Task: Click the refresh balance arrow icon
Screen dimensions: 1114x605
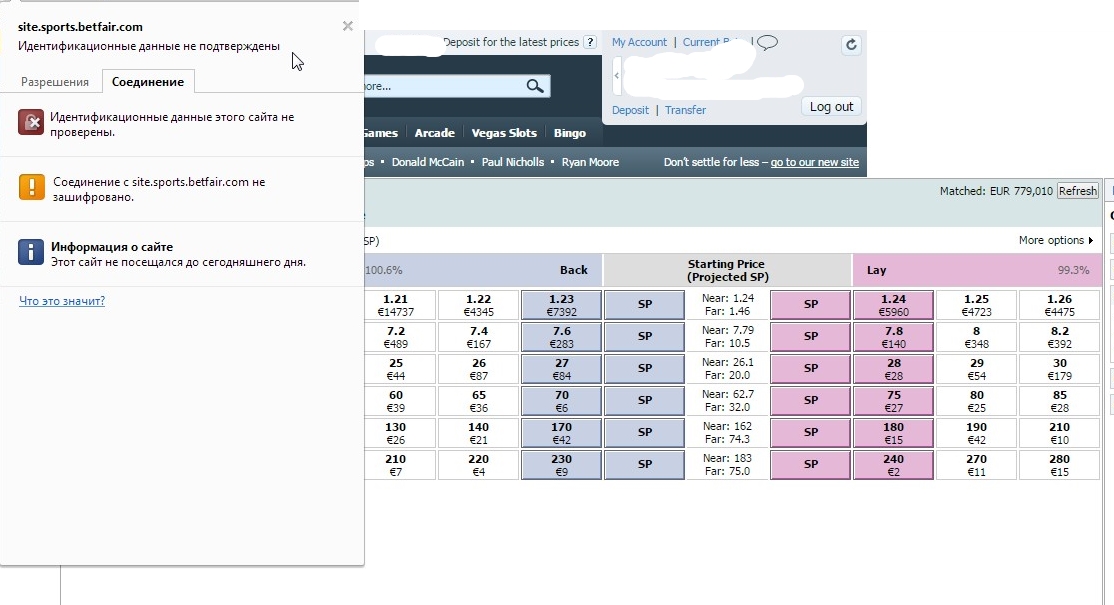Action: click(x=850, y=45)
